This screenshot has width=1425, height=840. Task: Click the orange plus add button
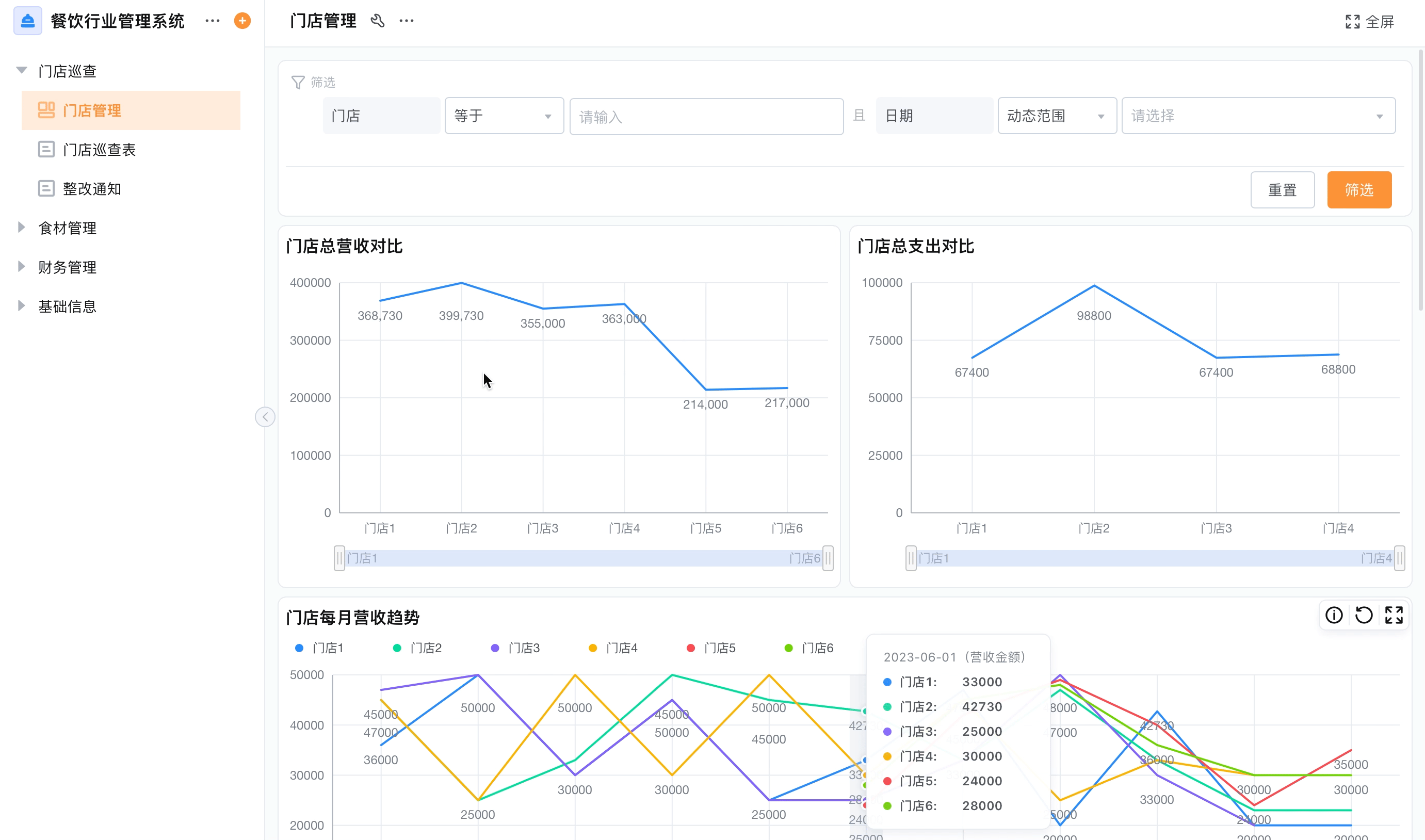coord(242,21)
